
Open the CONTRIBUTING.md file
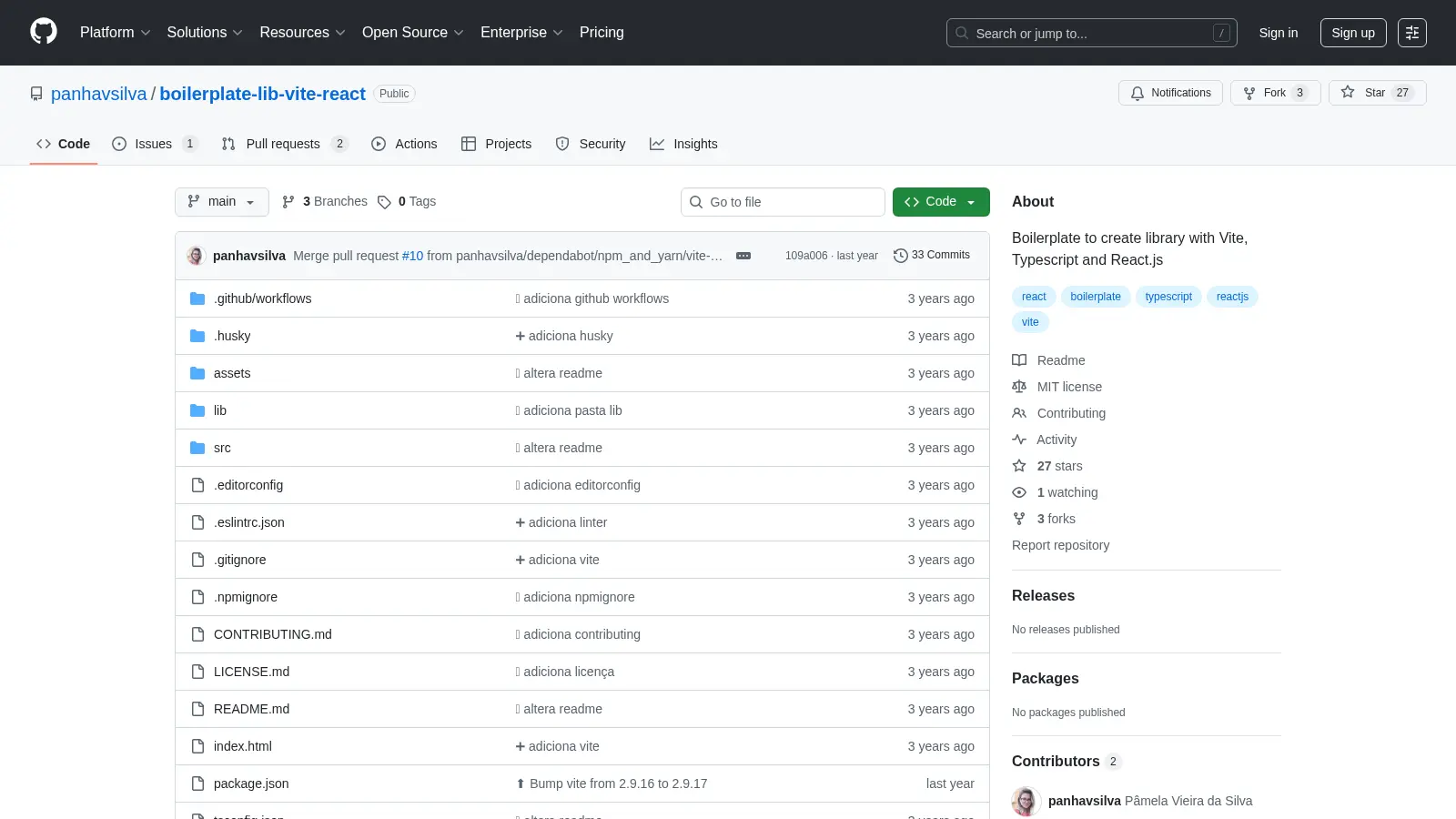pos(273,634)
